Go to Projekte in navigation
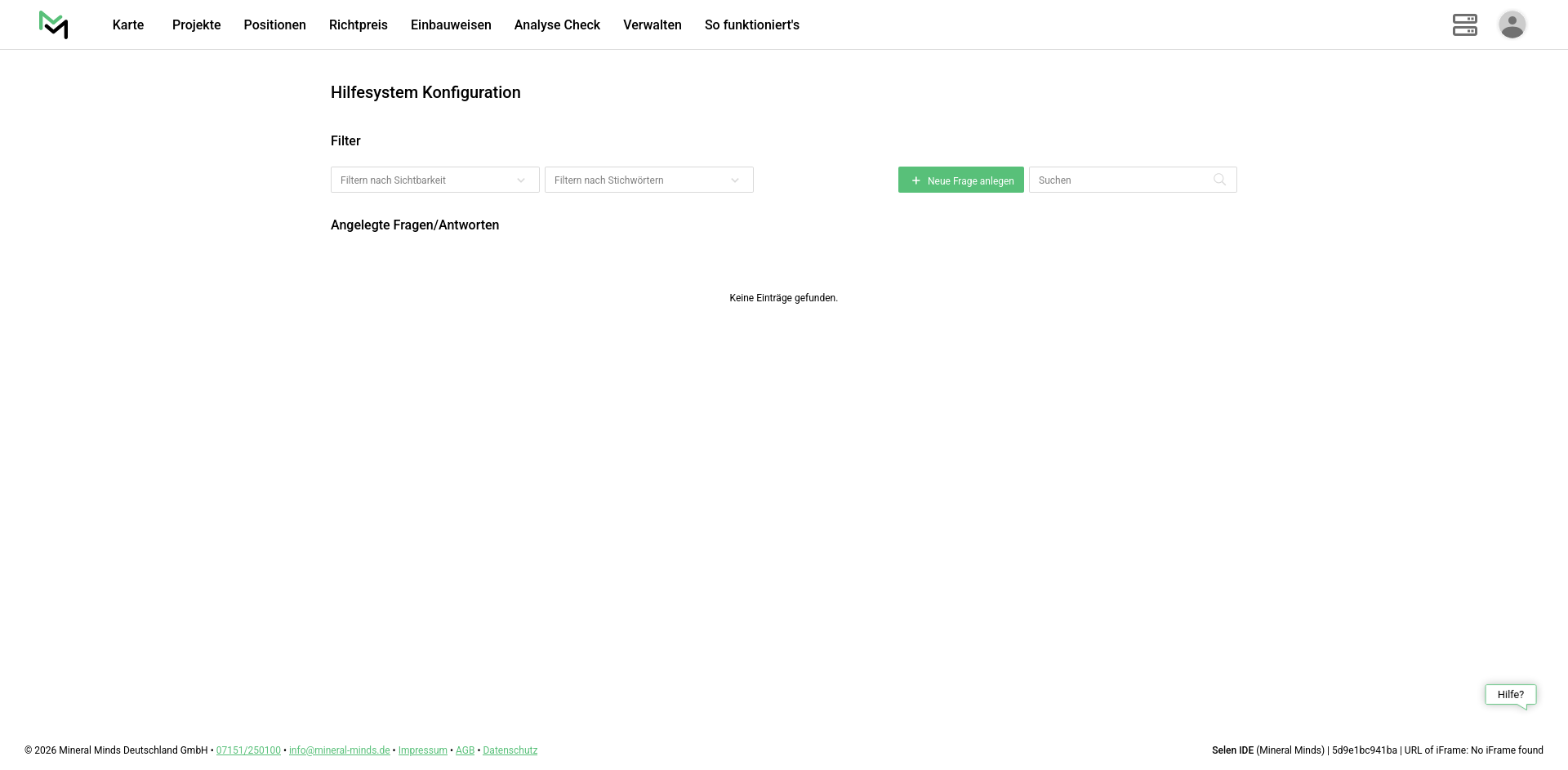This screenshot has width=1568, height=770. click(x=196, y=25)
